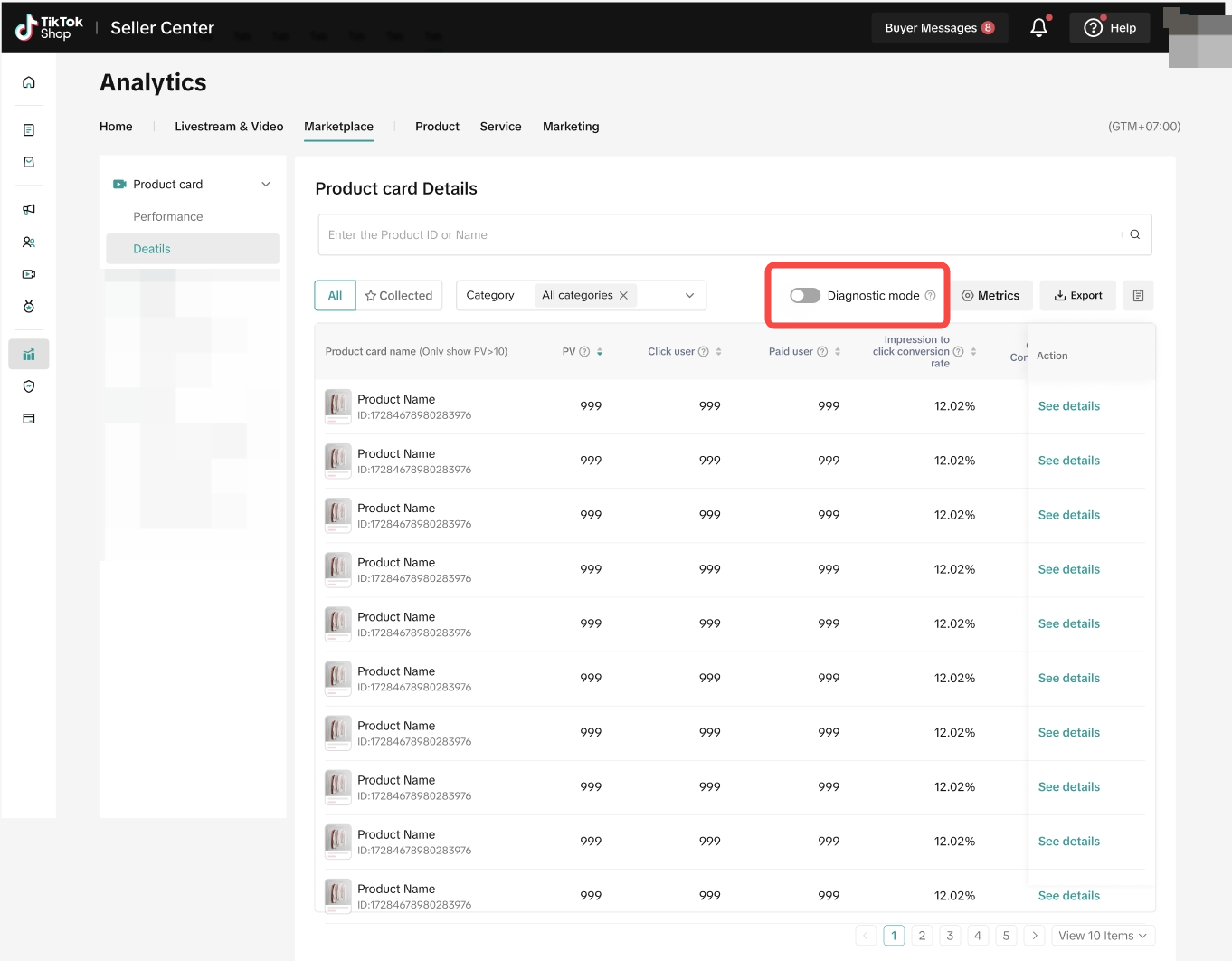
Task: Click the search magnifier icon
Action: tap(1134, 234)
